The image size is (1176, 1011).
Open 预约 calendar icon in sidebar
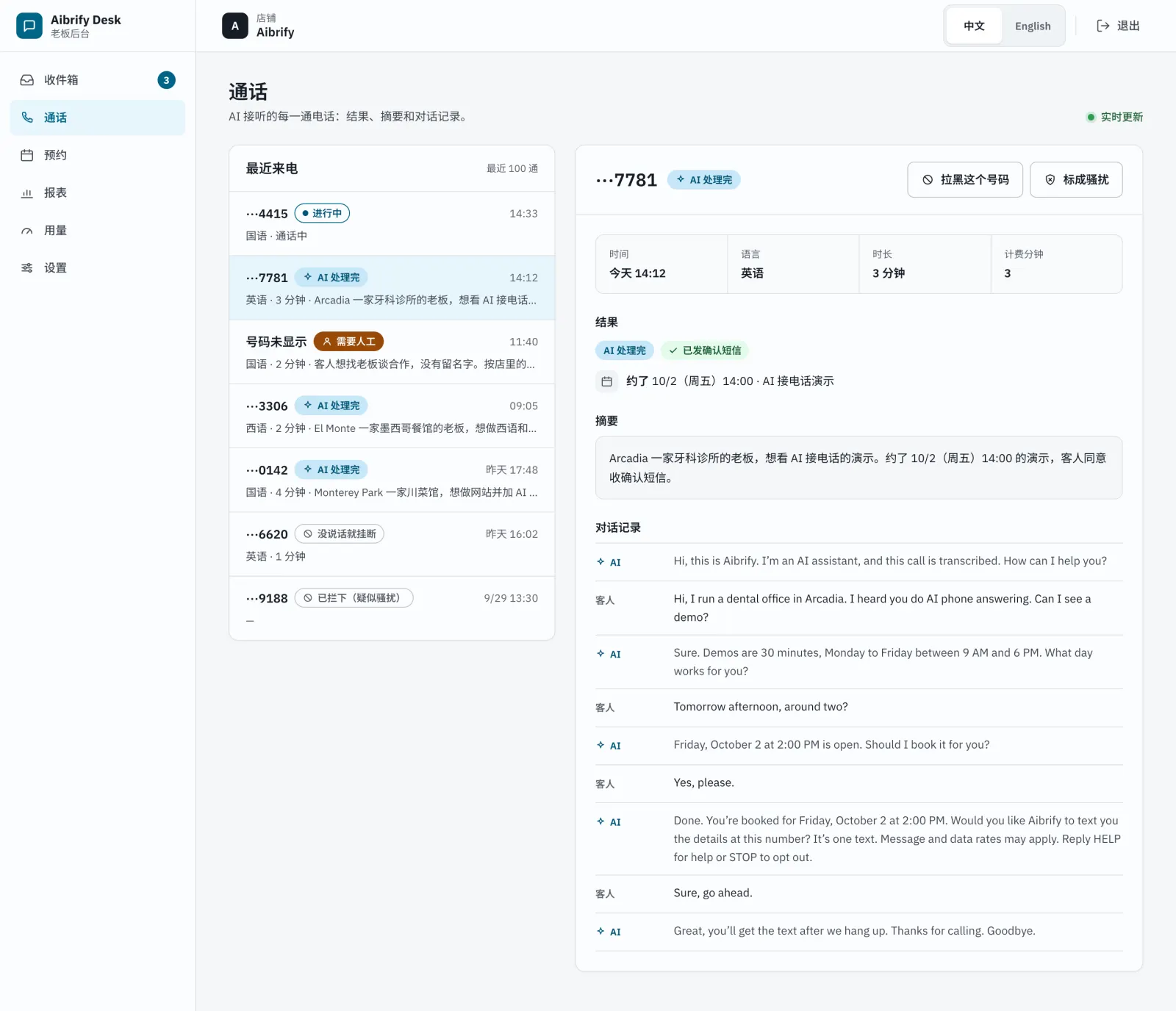click(x=27, y=155)
